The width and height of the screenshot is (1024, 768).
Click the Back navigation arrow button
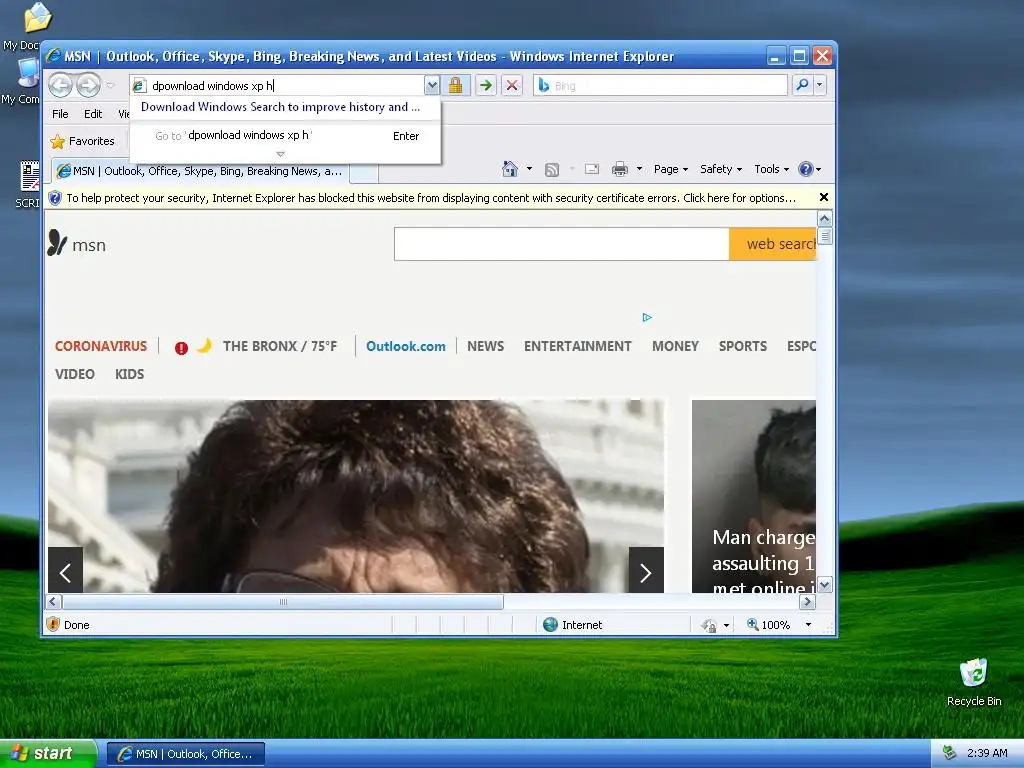pyautogui.click(x=61, y=85)
